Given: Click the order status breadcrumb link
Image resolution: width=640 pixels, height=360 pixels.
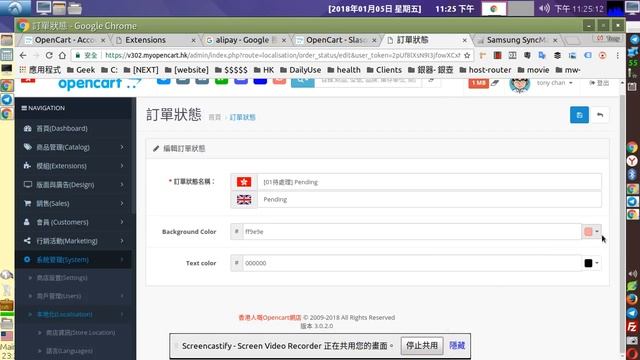Looking at the screenshot, I should click(242, 118).
